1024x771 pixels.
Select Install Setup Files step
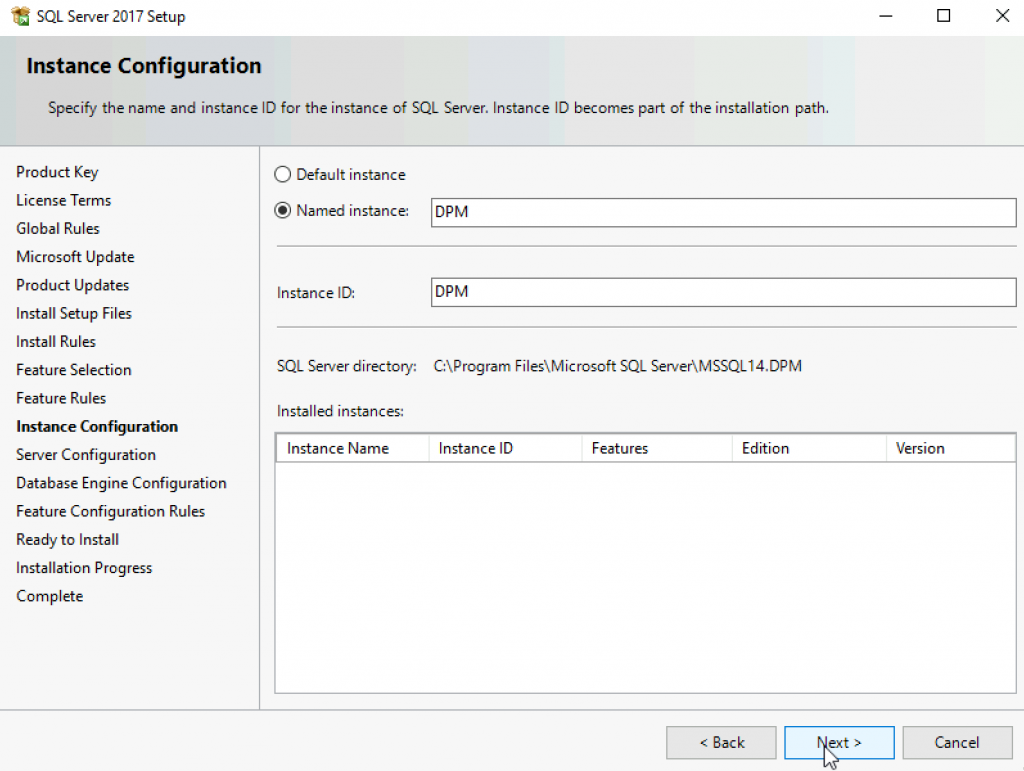tap(74, 313)
